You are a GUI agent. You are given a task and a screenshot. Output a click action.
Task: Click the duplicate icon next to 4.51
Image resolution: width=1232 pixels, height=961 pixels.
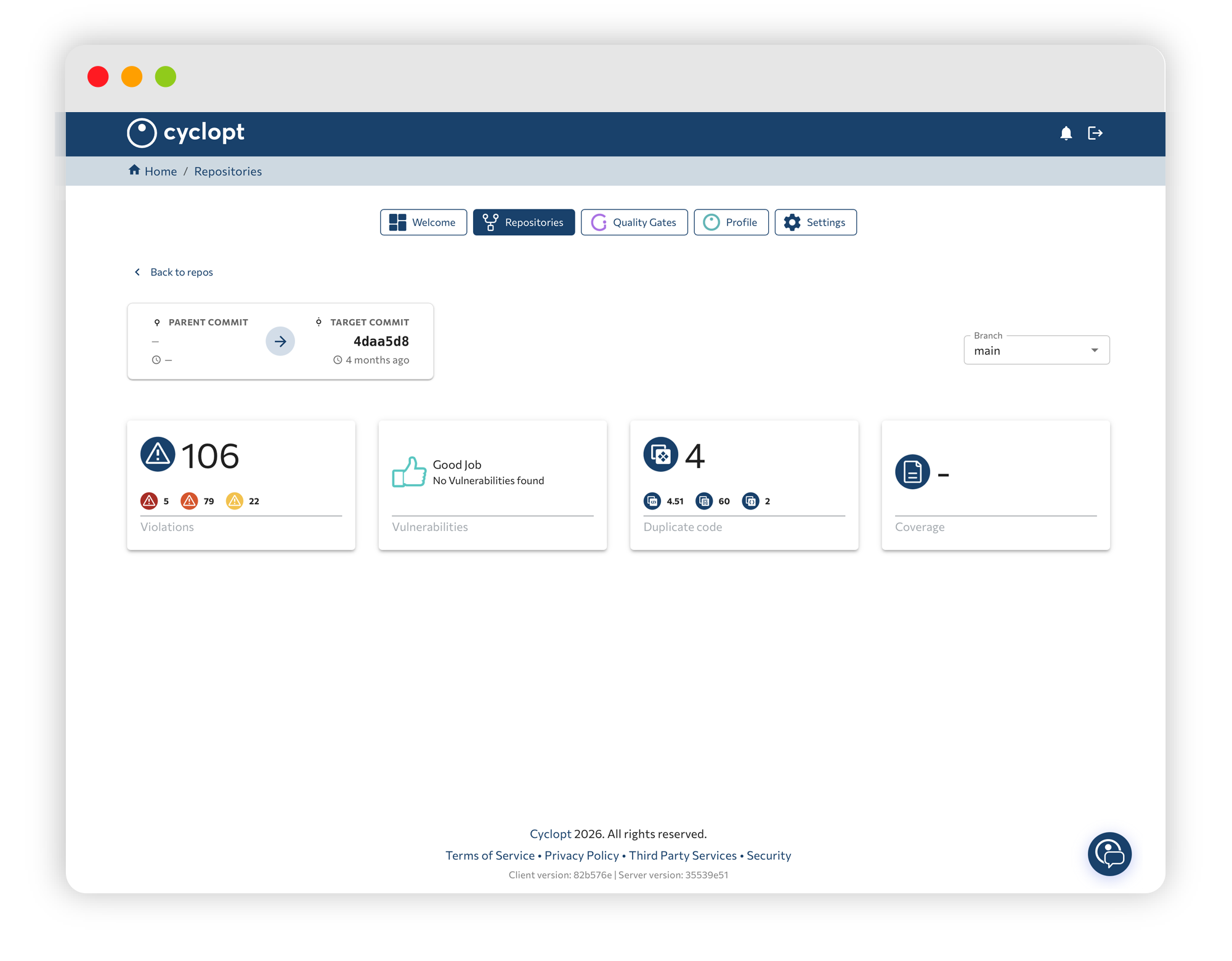click(x=652, y=501)
